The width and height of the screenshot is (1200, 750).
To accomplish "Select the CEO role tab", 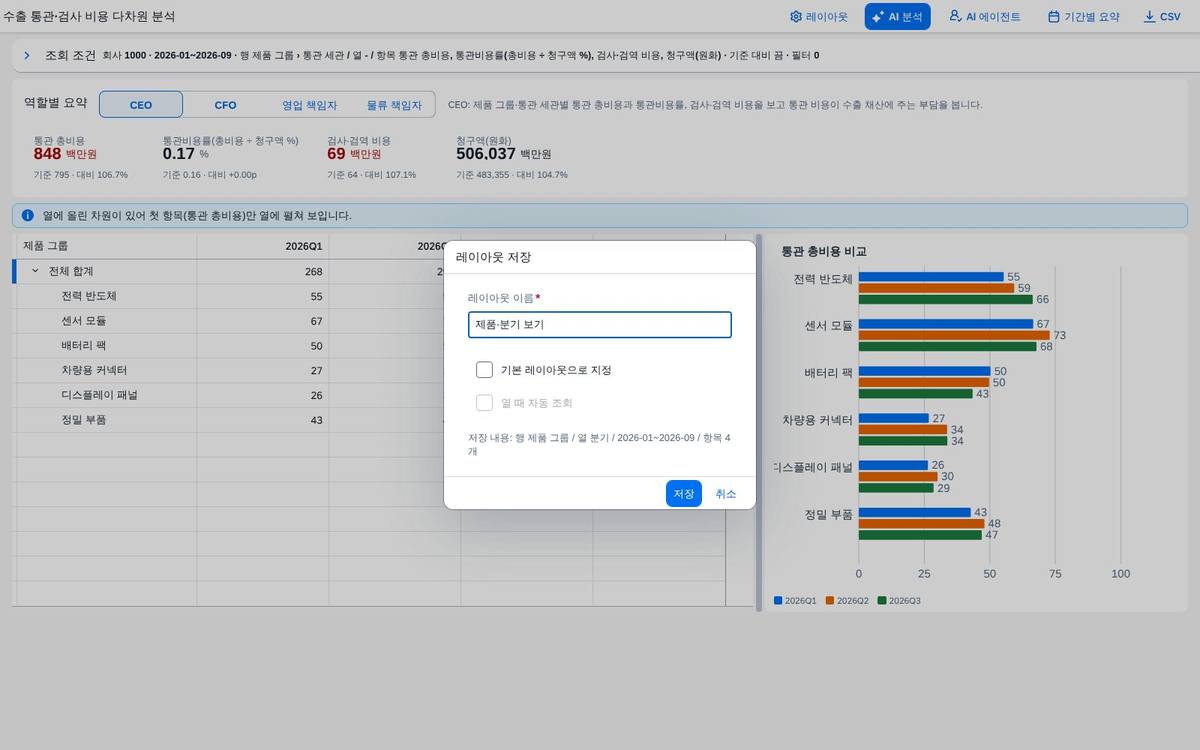I will click(x=141, y=105).
